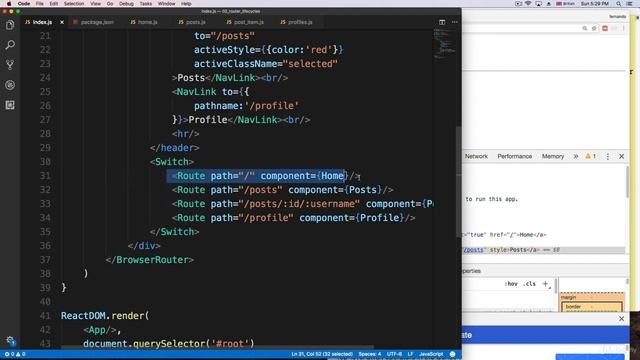Open the Window menu
This screenshot has width=640, height=360.
tap(167, 4)
